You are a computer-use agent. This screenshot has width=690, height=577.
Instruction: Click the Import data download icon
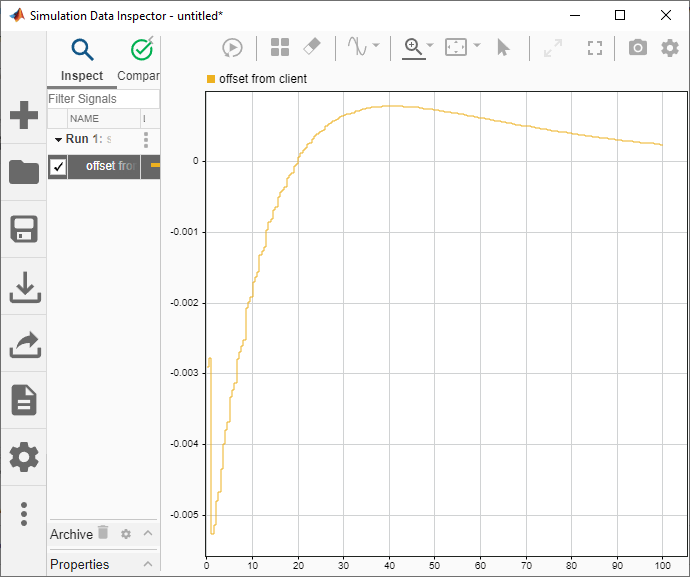tap(23, 287)
